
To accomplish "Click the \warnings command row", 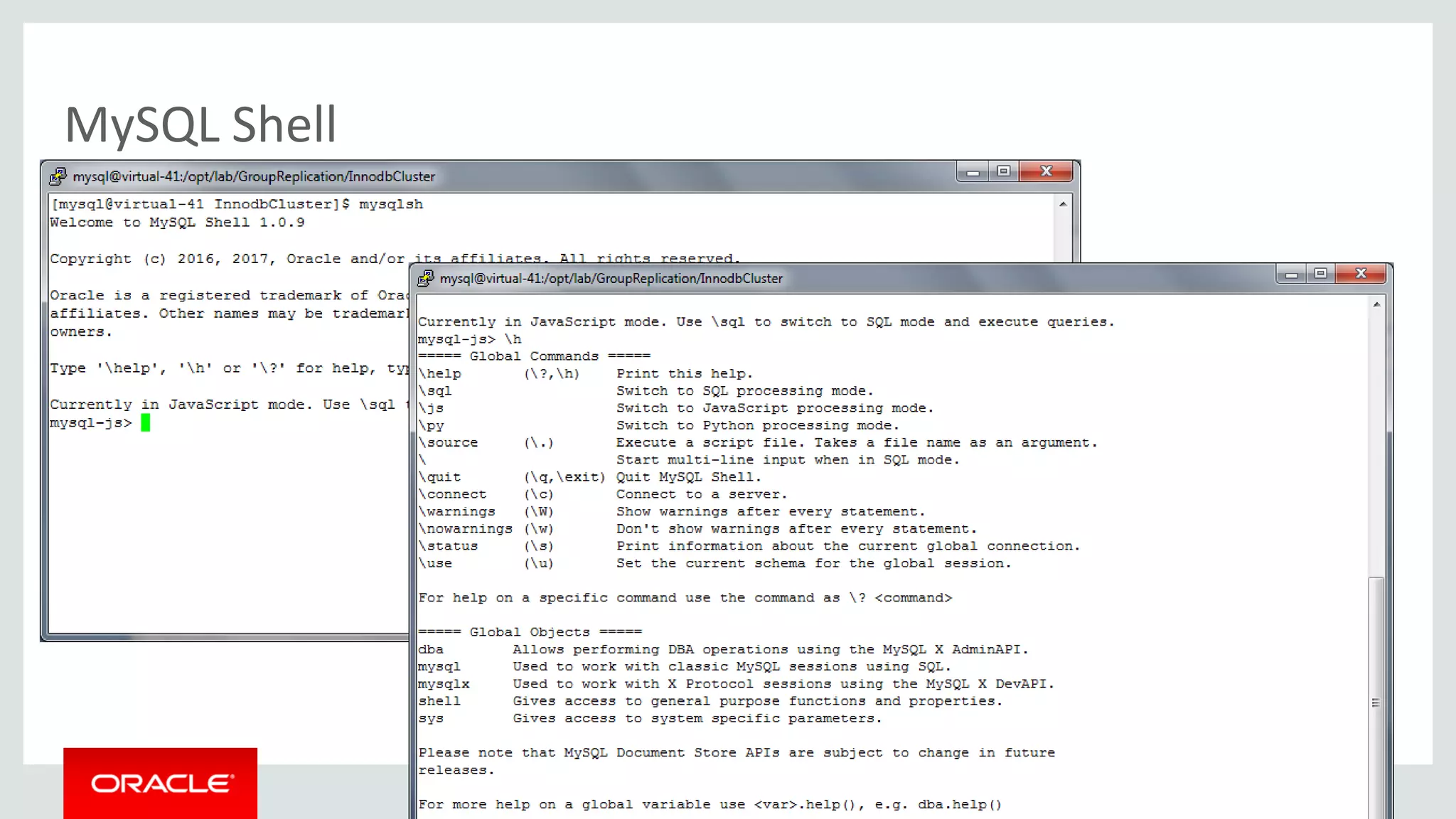I will [671, 512].
